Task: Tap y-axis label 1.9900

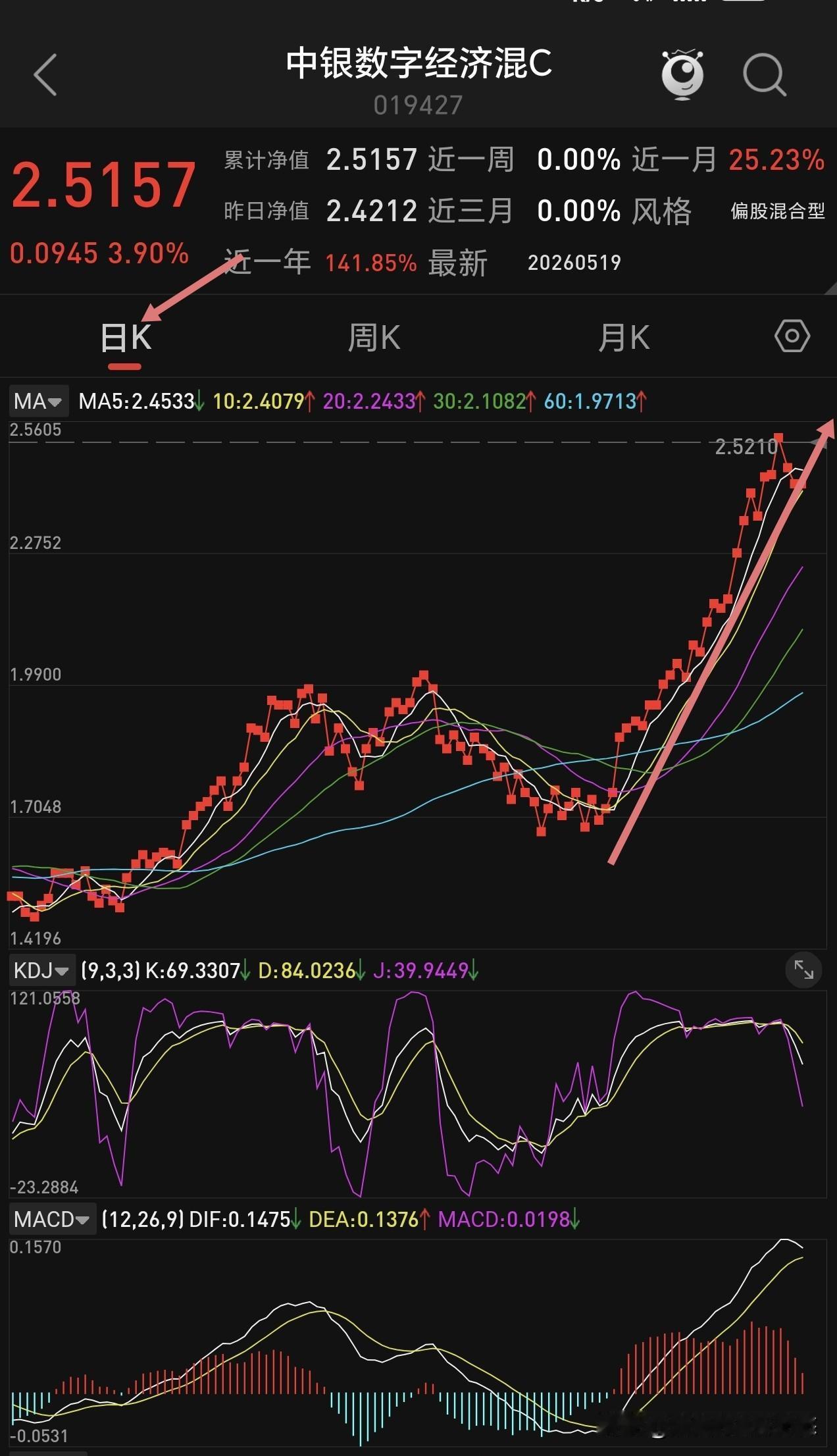Action: coord(36,675)
